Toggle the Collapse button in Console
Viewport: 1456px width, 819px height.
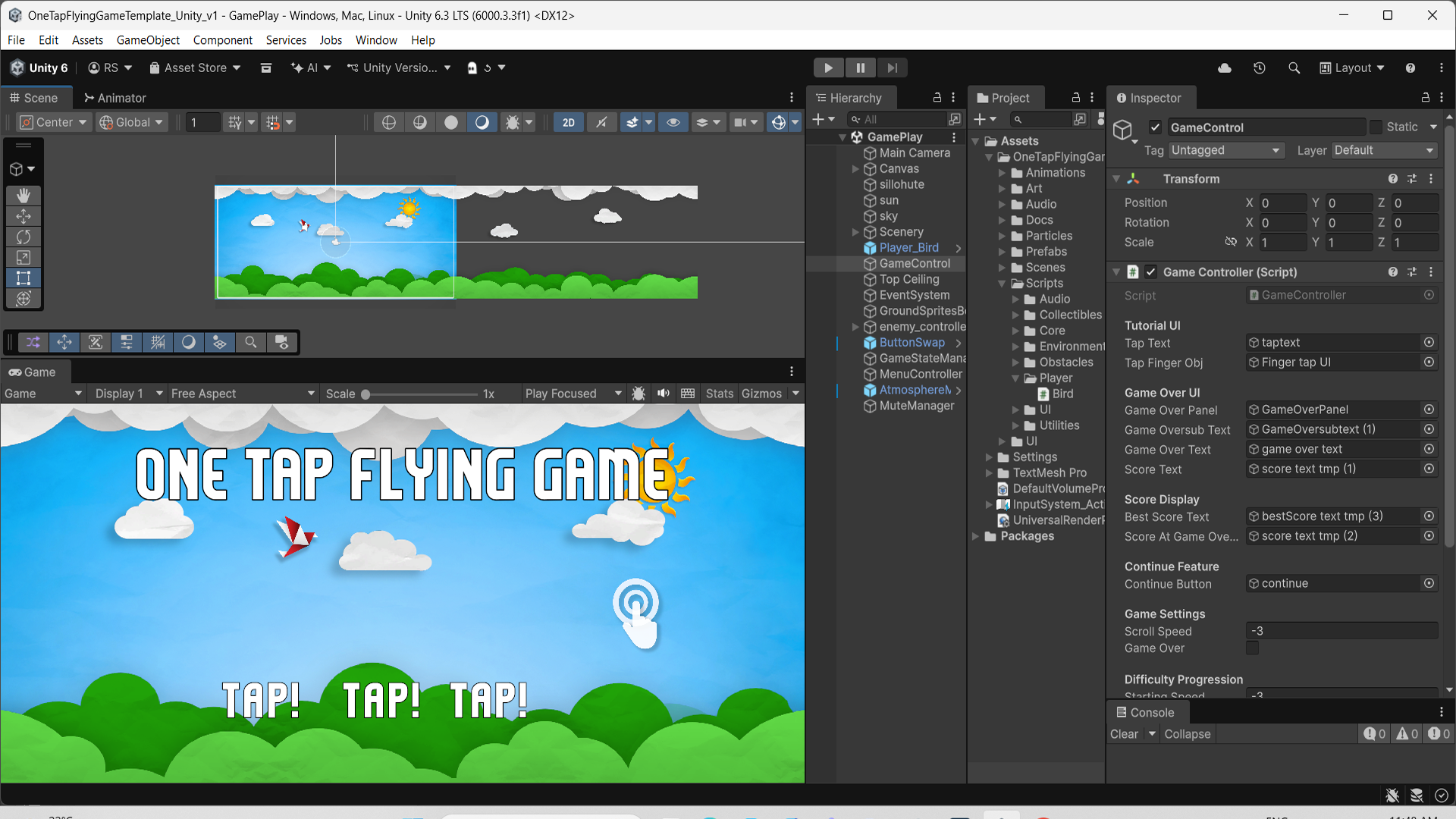click(x=1187, y=733)
